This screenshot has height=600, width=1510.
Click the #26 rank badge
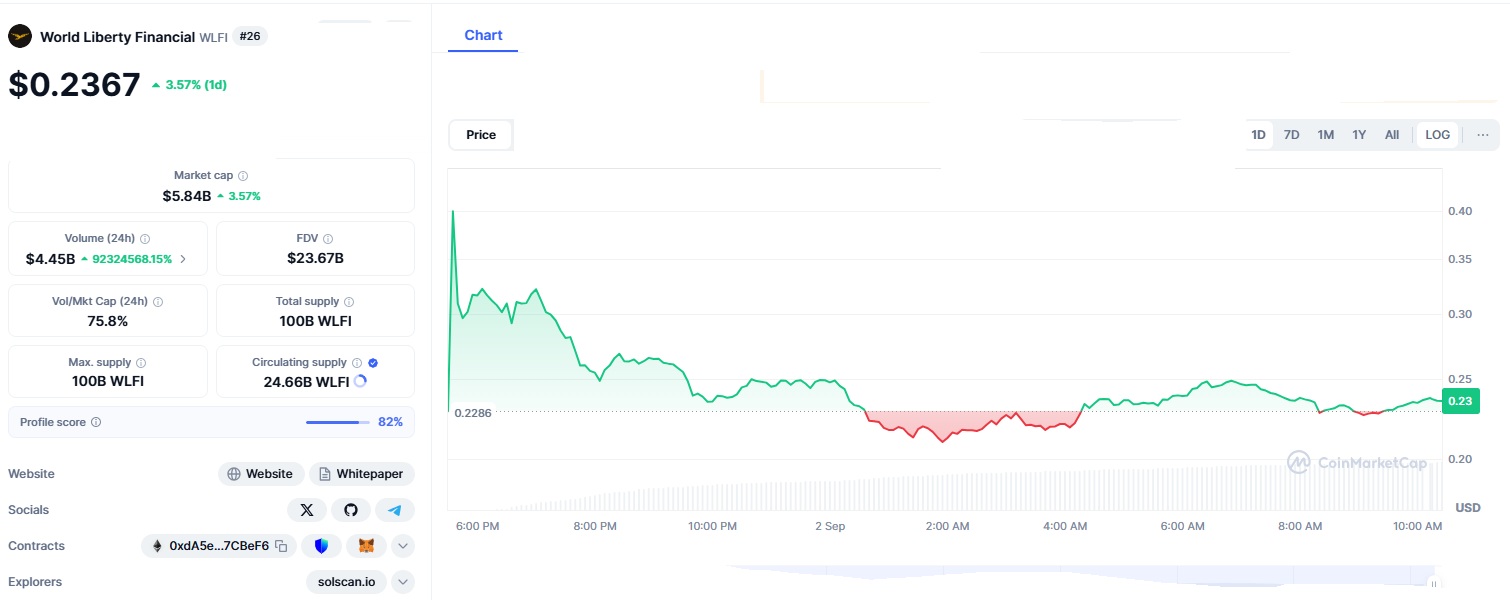click(x=250, y=37)
